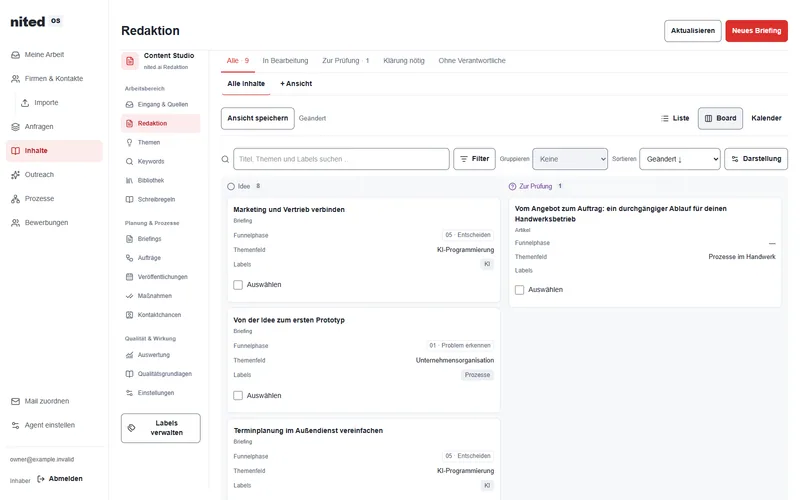
Task: Click the Aktualisieren button
Action: (692, 31)
